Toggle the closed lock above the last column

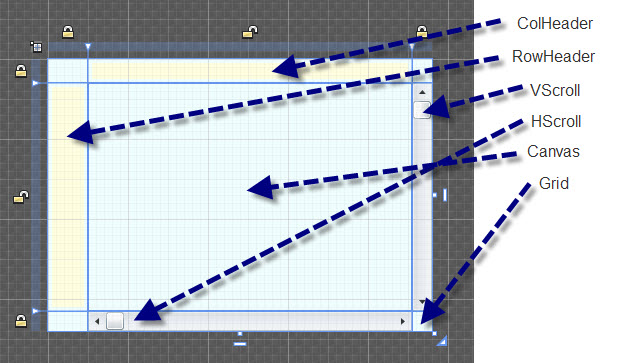422,31
